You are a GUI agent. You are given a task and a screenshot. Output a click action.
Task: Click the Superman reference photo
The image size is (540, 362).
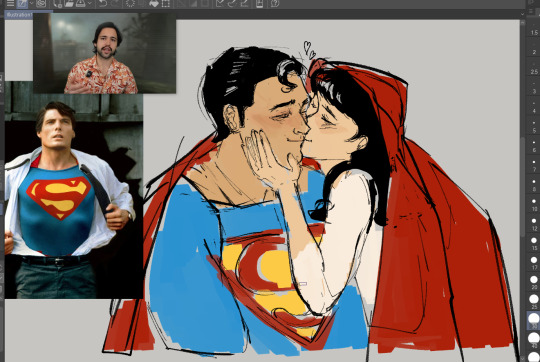[x=74, y=196]
